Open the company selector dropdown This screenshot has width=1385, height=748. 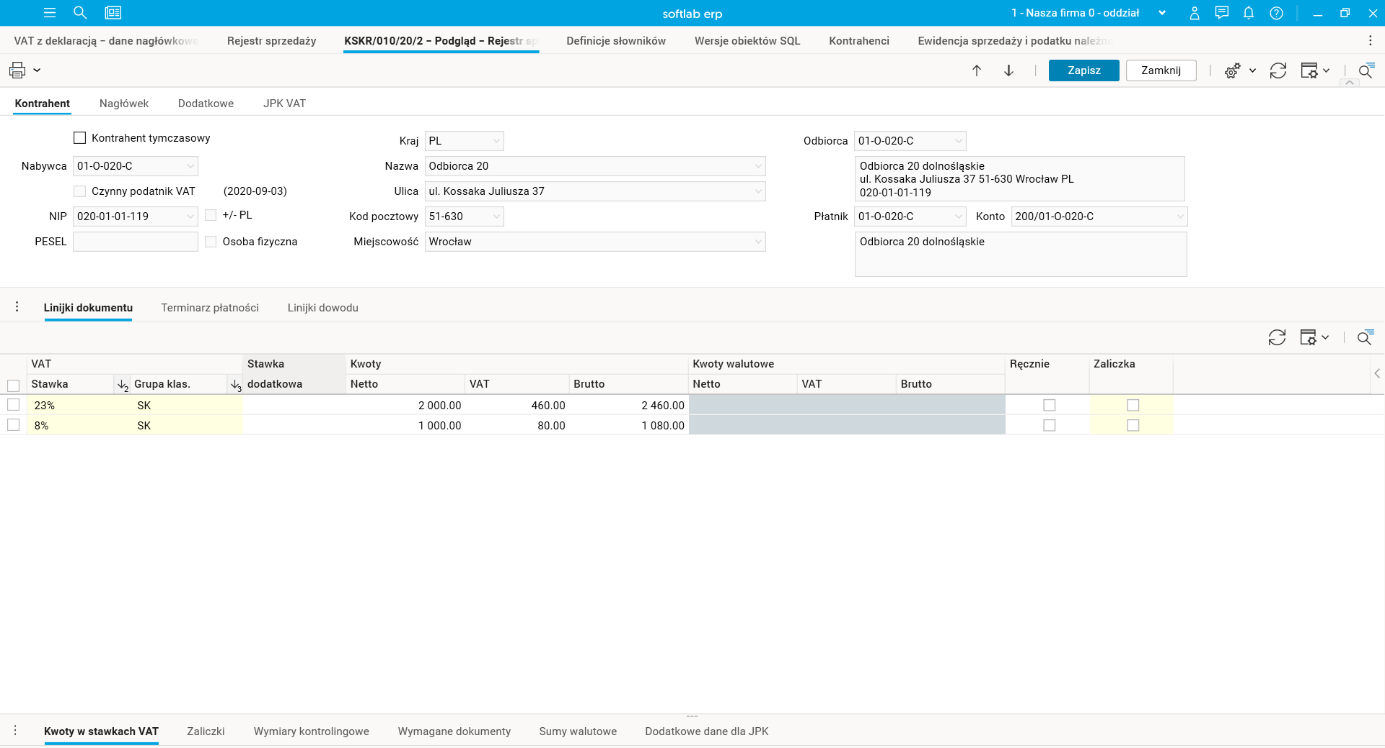(x=1162, y=13)
